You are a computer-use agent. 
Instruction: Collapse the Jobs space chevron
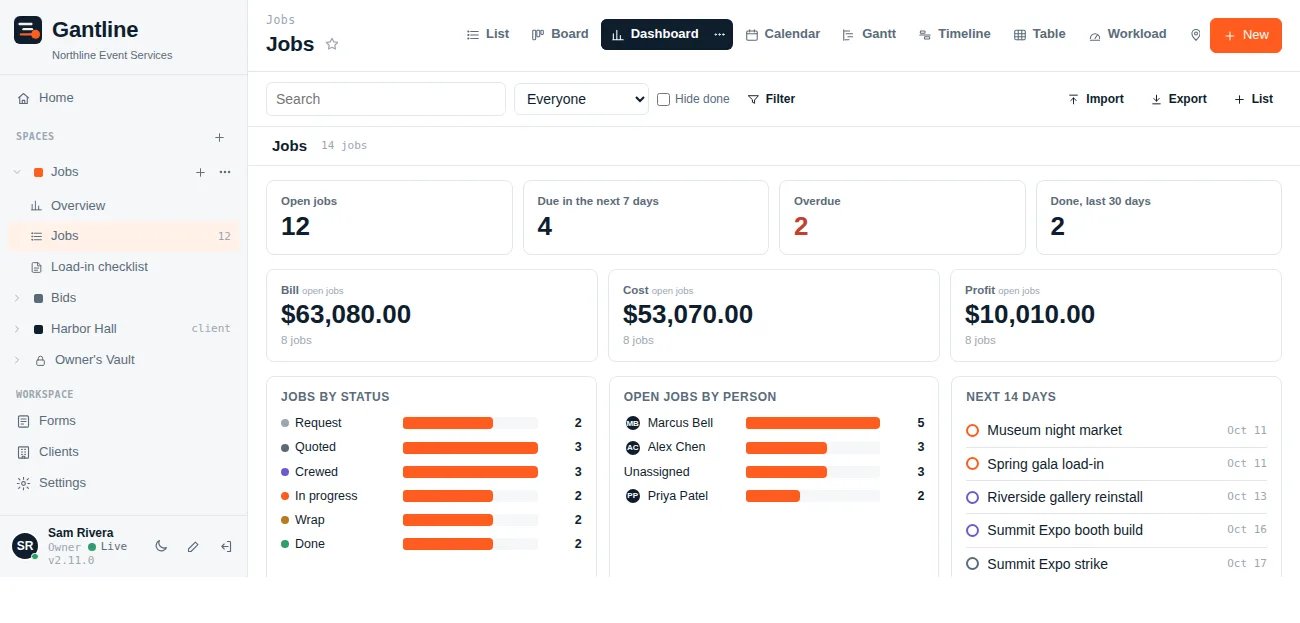[17, 172]
